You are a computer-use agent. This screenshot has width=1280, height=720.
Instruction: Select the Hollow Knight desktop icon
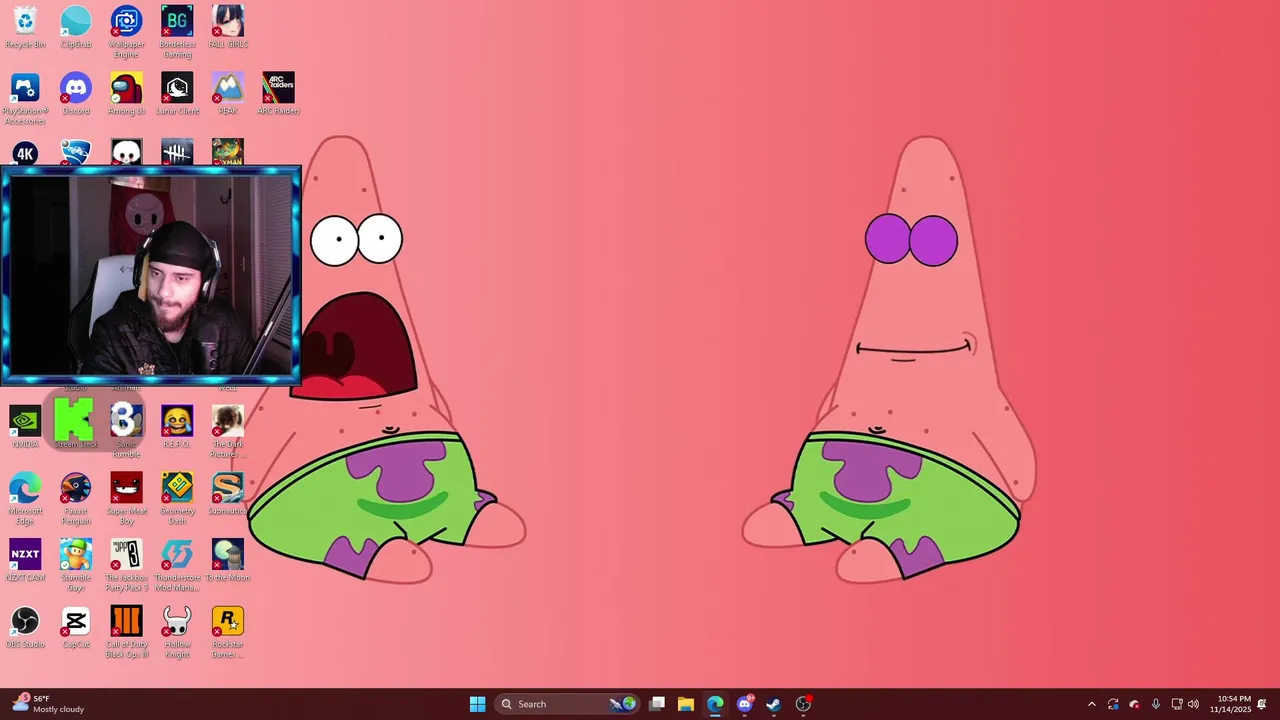point(177,633)
